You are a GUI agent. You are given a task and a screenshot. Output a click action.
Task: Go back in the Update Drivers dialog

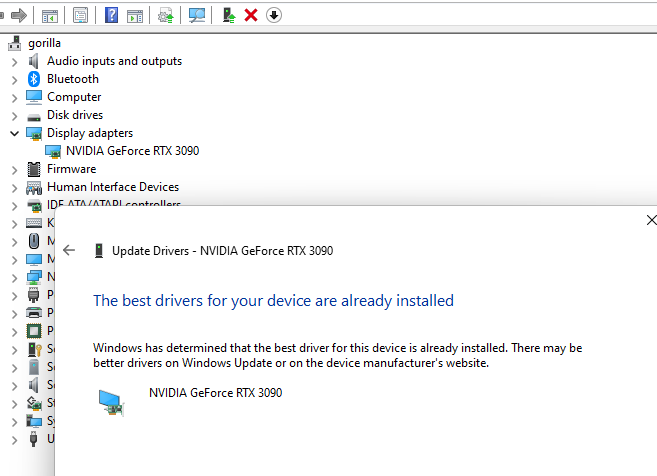[x=69, y=251]
